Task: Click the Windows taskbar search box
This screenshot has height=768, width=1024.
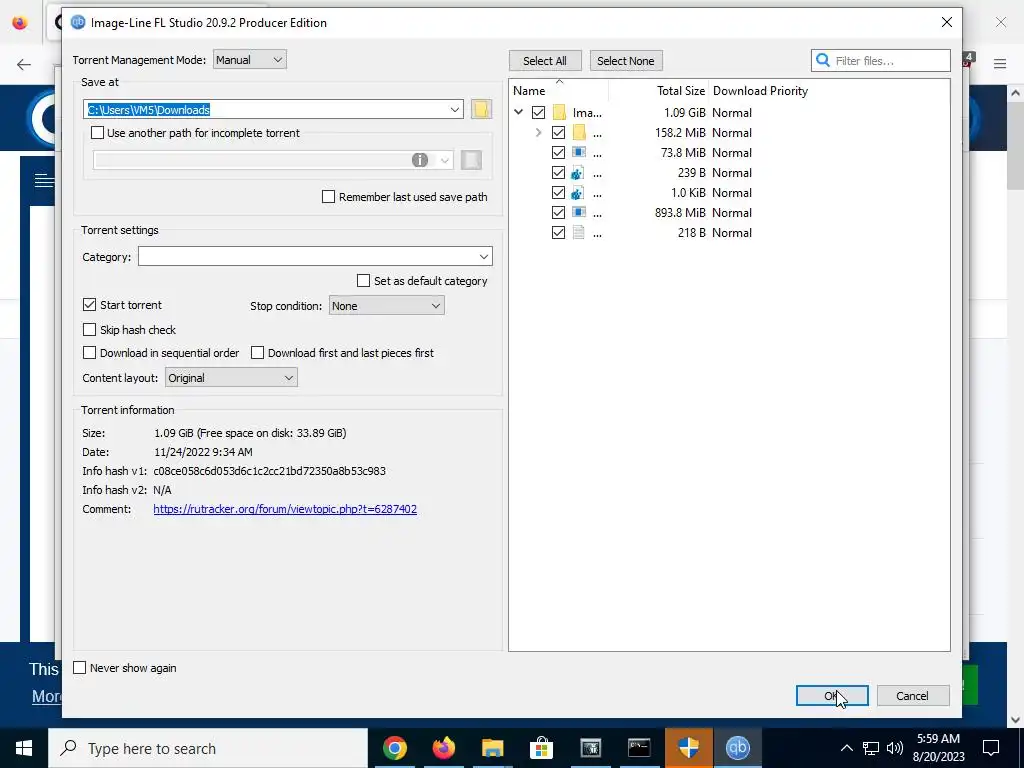Action: click(208, 748)
